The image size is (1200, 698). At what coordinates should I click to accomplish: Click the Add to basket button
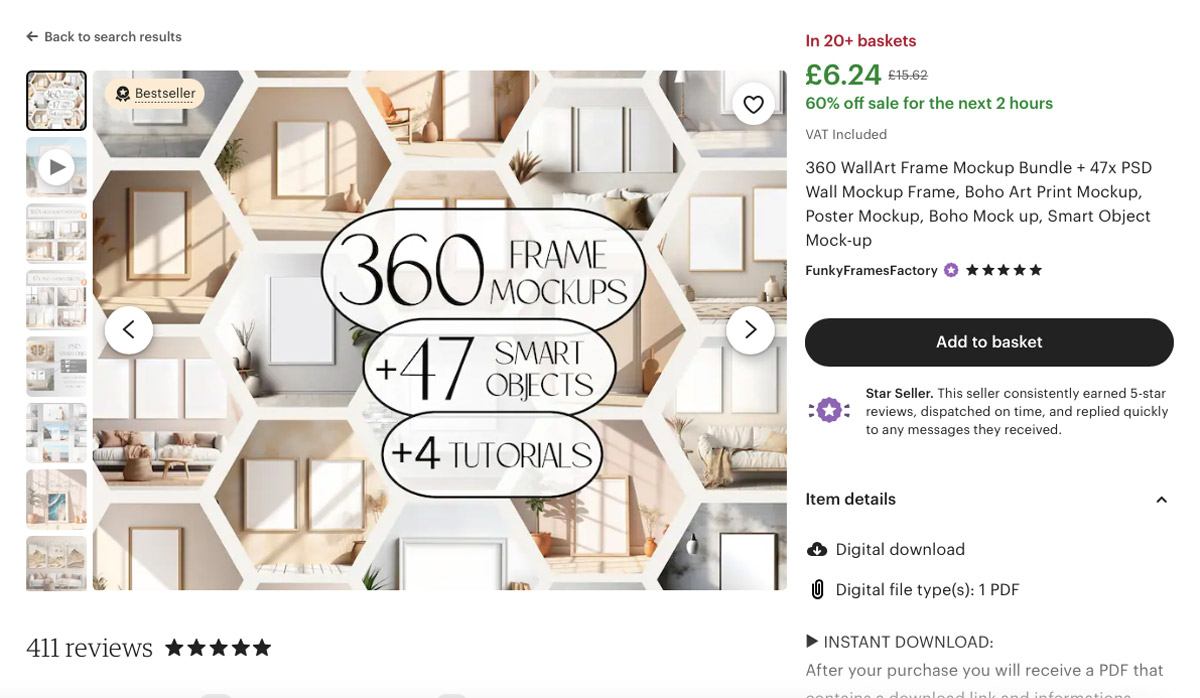tap(988, 341)
